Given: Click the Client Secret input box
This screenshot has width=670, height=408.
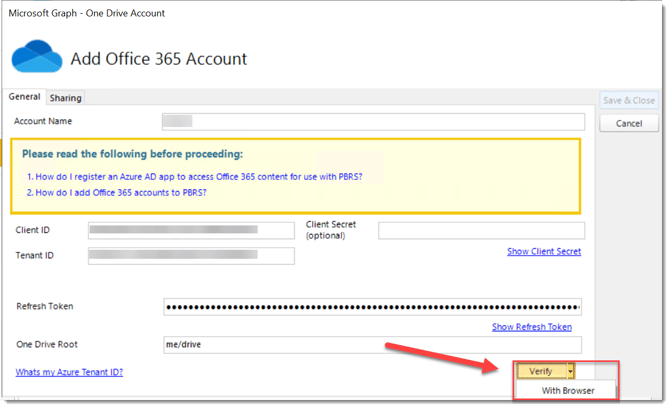Looking at the screenshot, I should (479, 231).
